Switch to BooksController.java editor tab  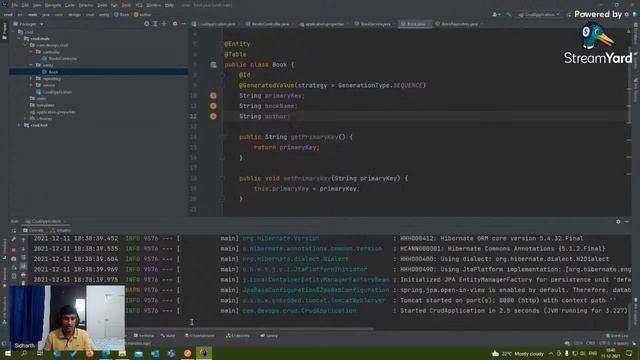pos(269,24)
